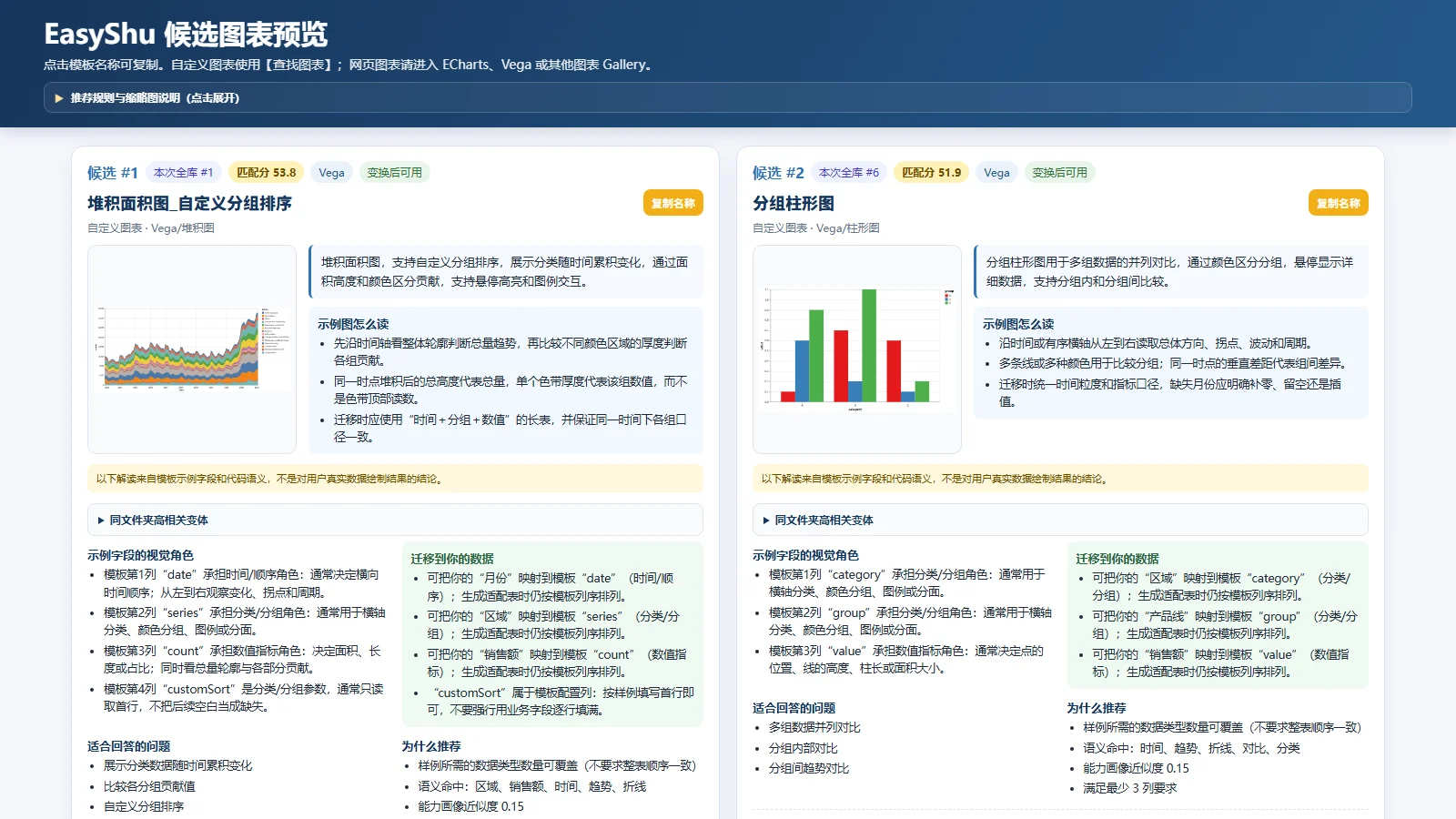Viewport: 1456px width, 819px height.
Task: Open the stacked area chart thumbnail
Action: pos(192,349)
